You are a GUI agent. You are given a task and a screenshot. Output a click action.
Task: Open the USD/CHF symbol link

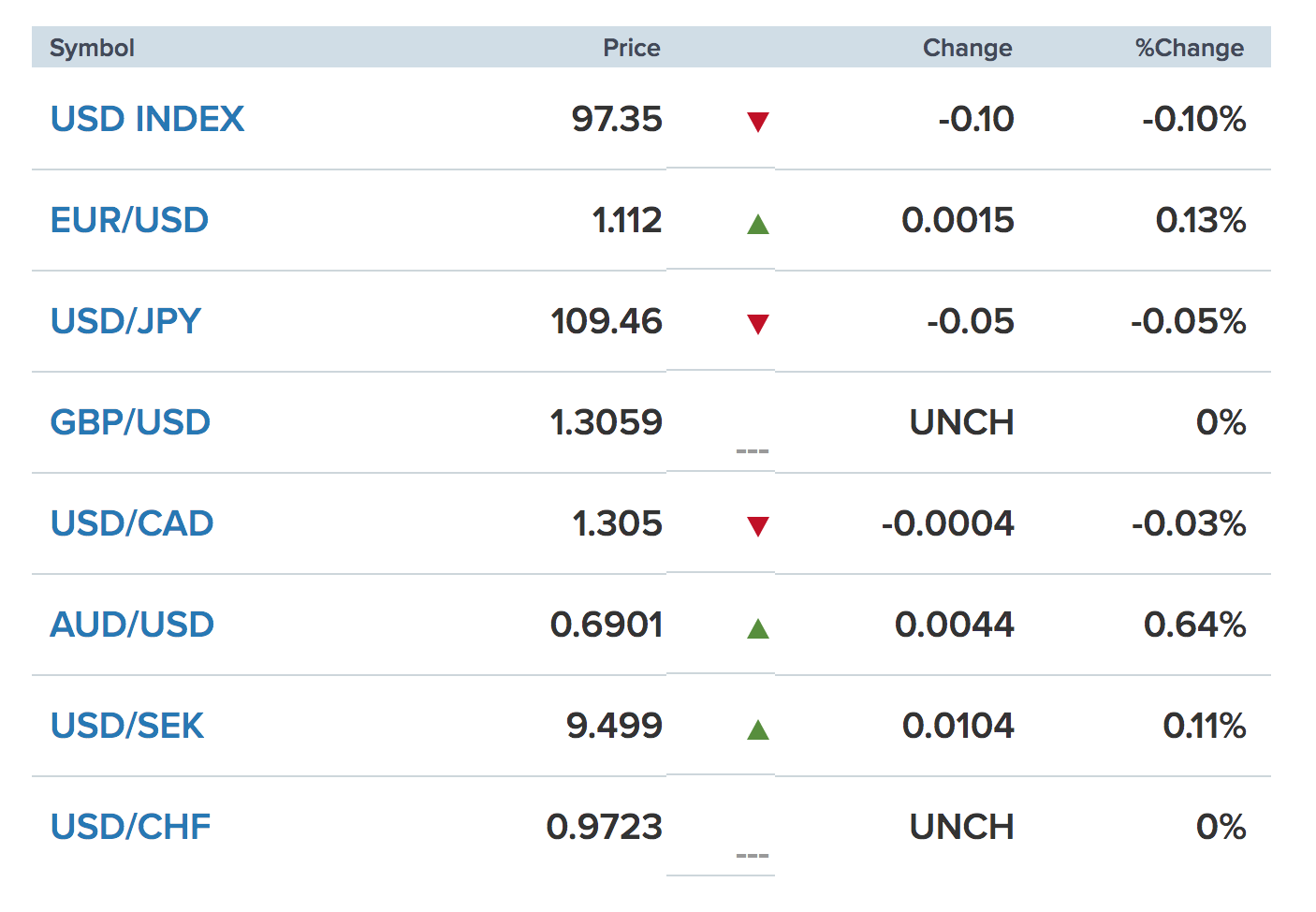[130, 827]
